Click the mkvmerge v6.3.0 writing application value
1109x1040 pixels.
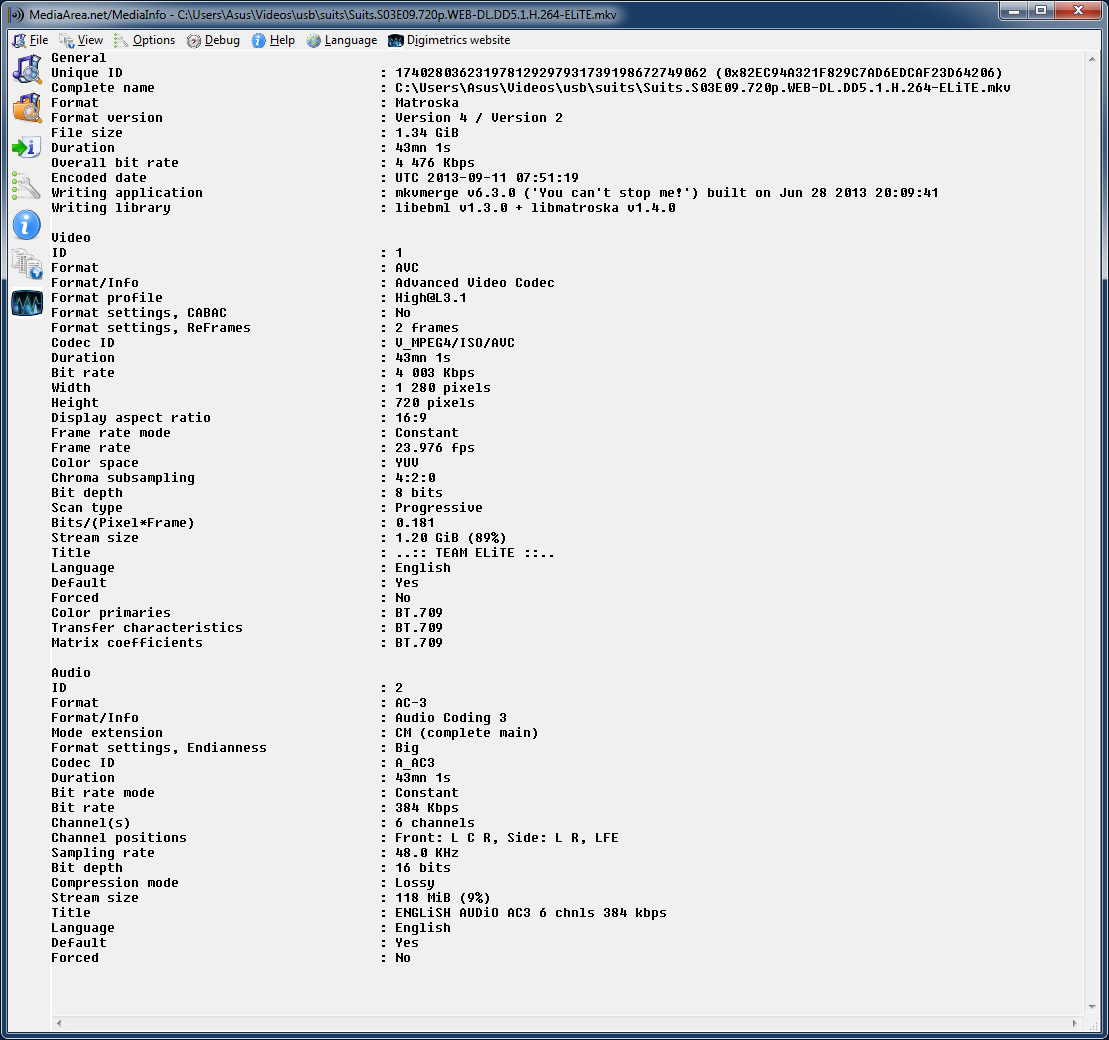tap(666, 192)
